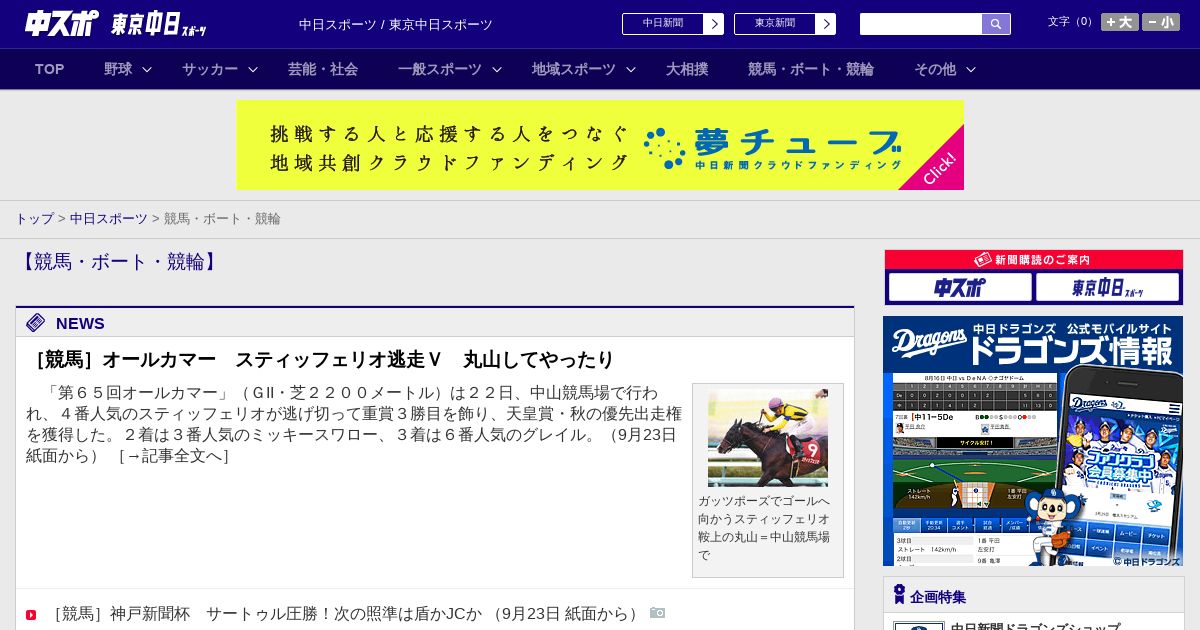Viewport: 1200px width, 630px height.
Task: Increase text size with ＋大 button
Action: [x=1120, y=22]
